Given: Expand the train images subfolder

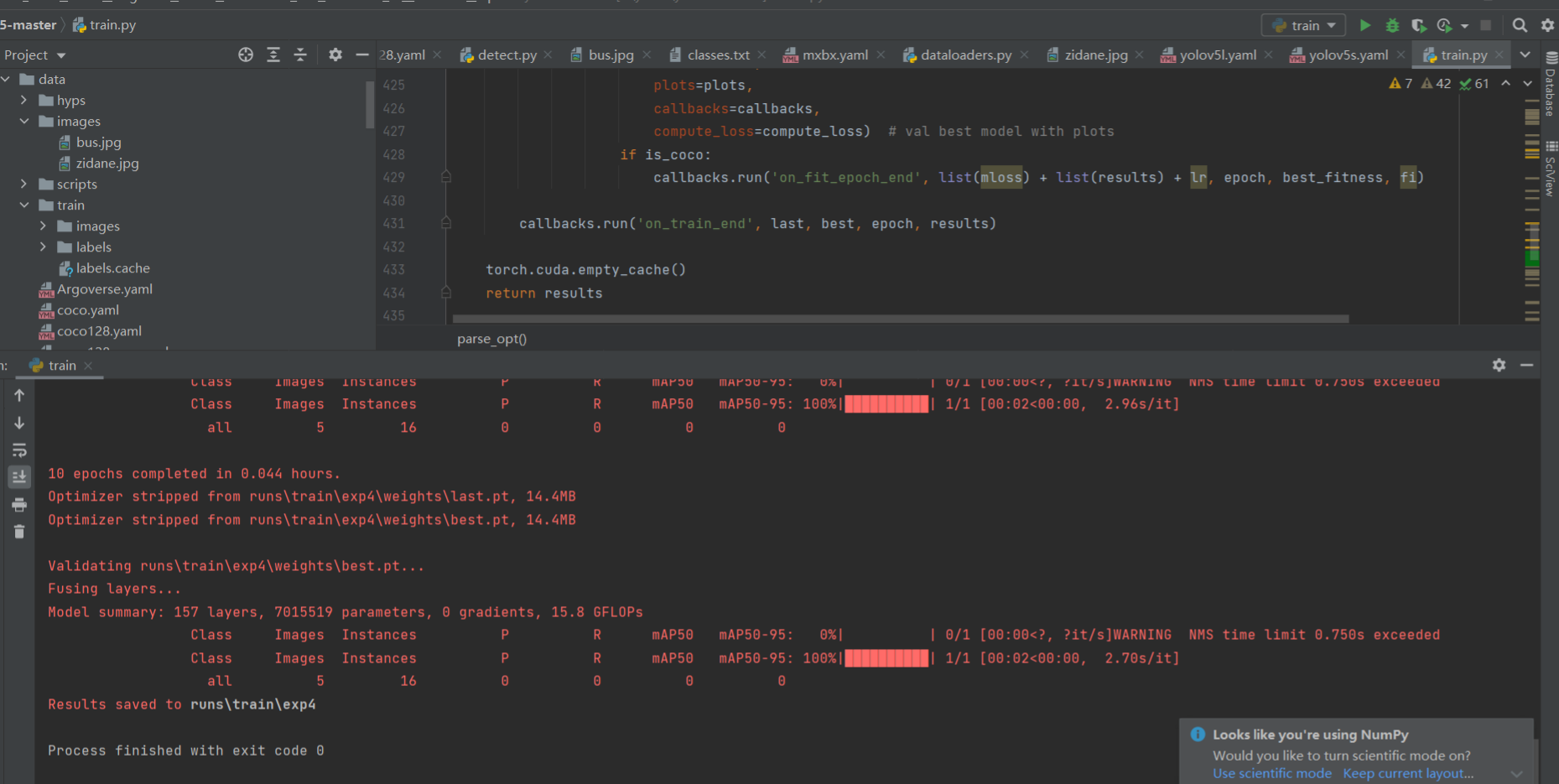Looking at the screenshot, I should [x=43, y=226].
